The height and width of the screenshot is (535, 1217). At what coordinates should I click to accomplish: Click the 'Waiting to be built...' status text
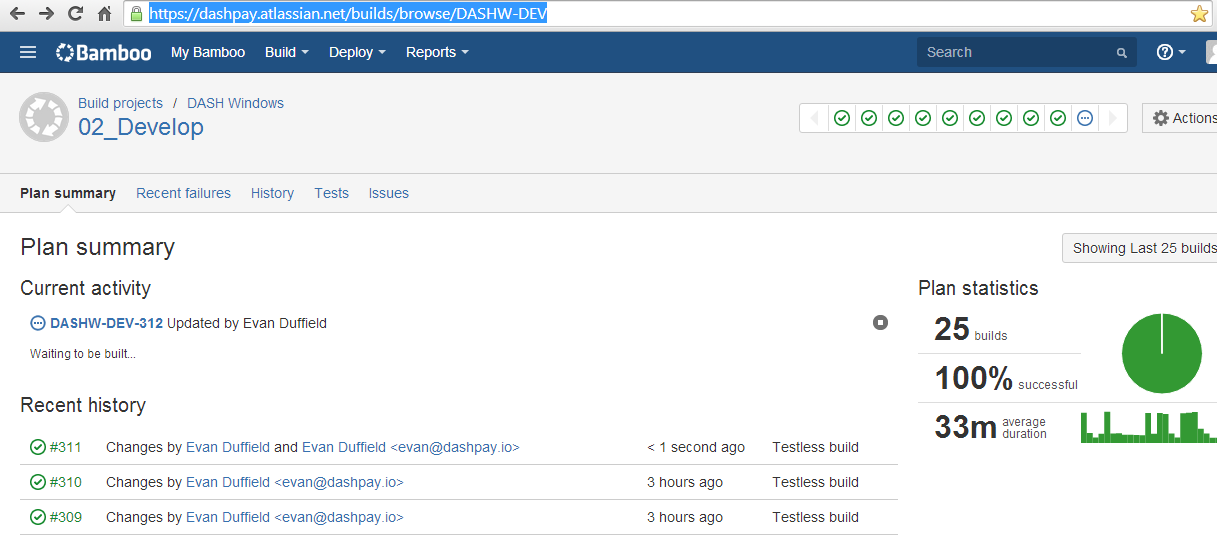point(83,354)
